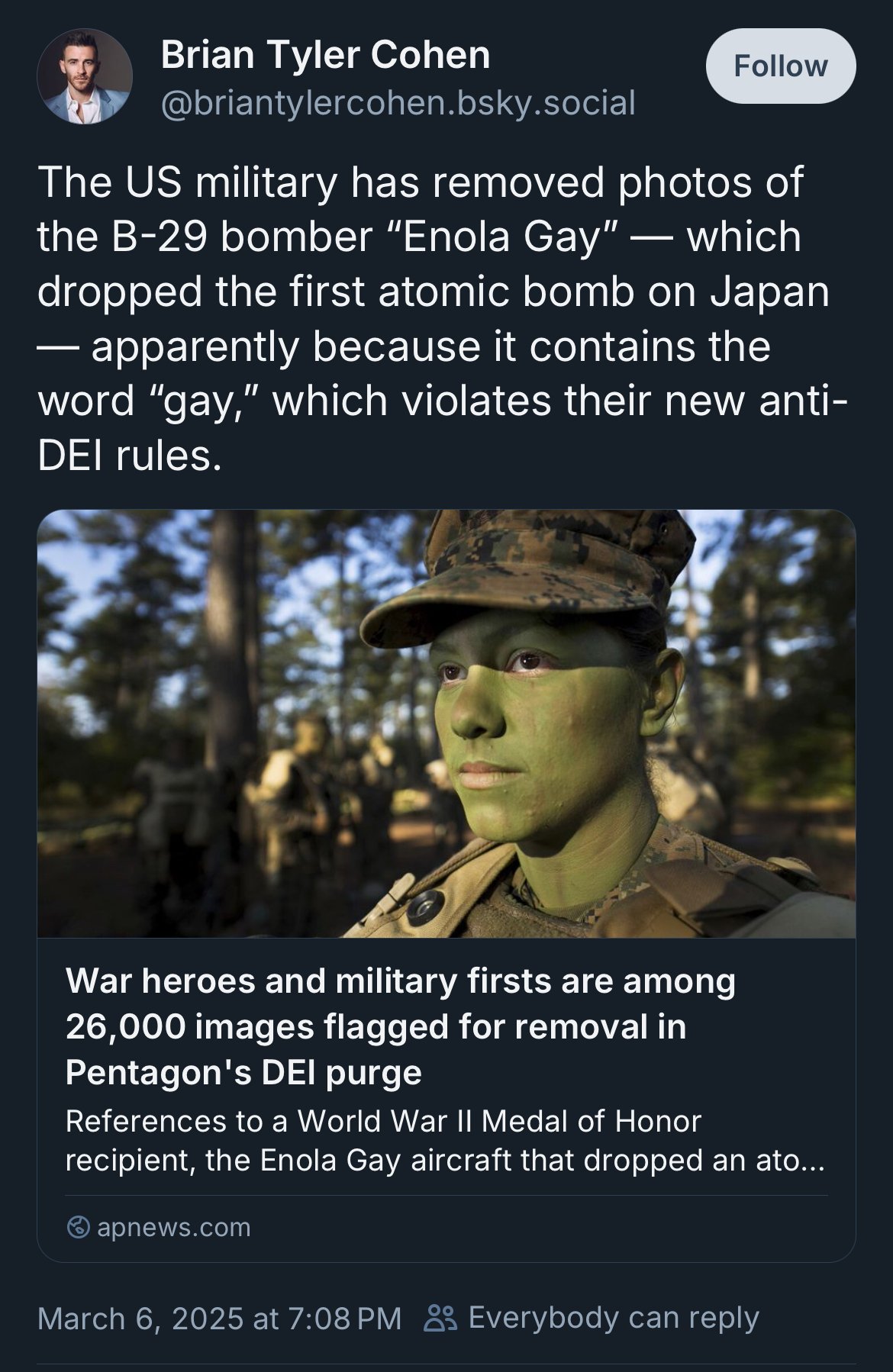893x1372 pixels.
Task: Follow Brian Tyler Cohen's account
Action: coord(780,66)
